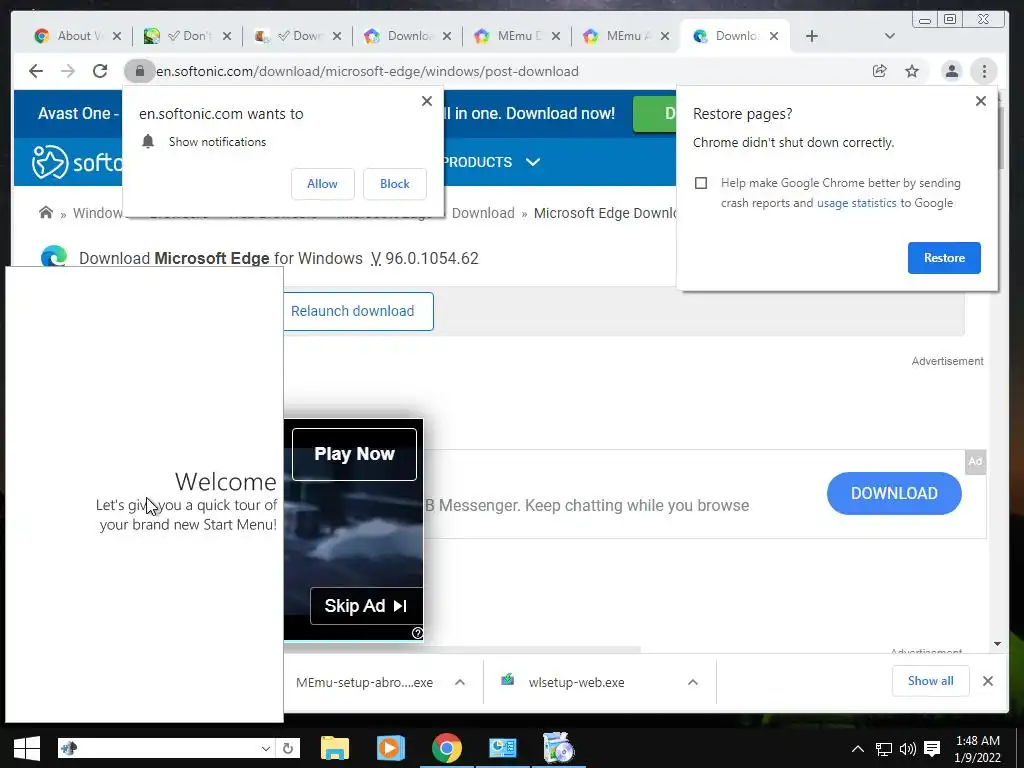This screenshot has width=1024, height=768.
Task: Click the Softonic logo
Action: point(77,161)
